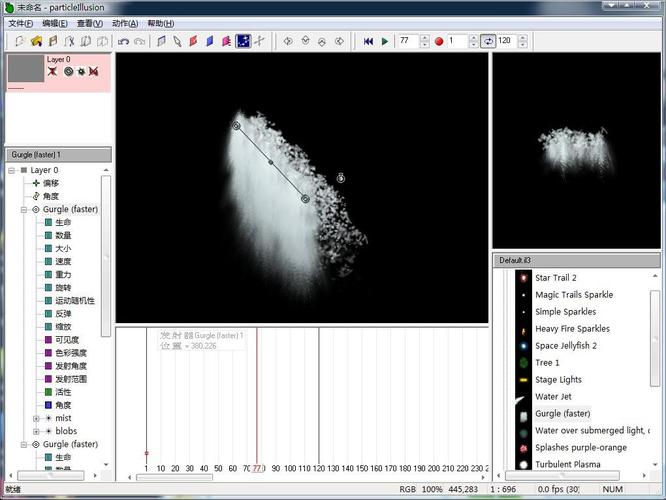The image size is (666, 500).
Task: Expand the mist particle node
Action: coord(36,418)
